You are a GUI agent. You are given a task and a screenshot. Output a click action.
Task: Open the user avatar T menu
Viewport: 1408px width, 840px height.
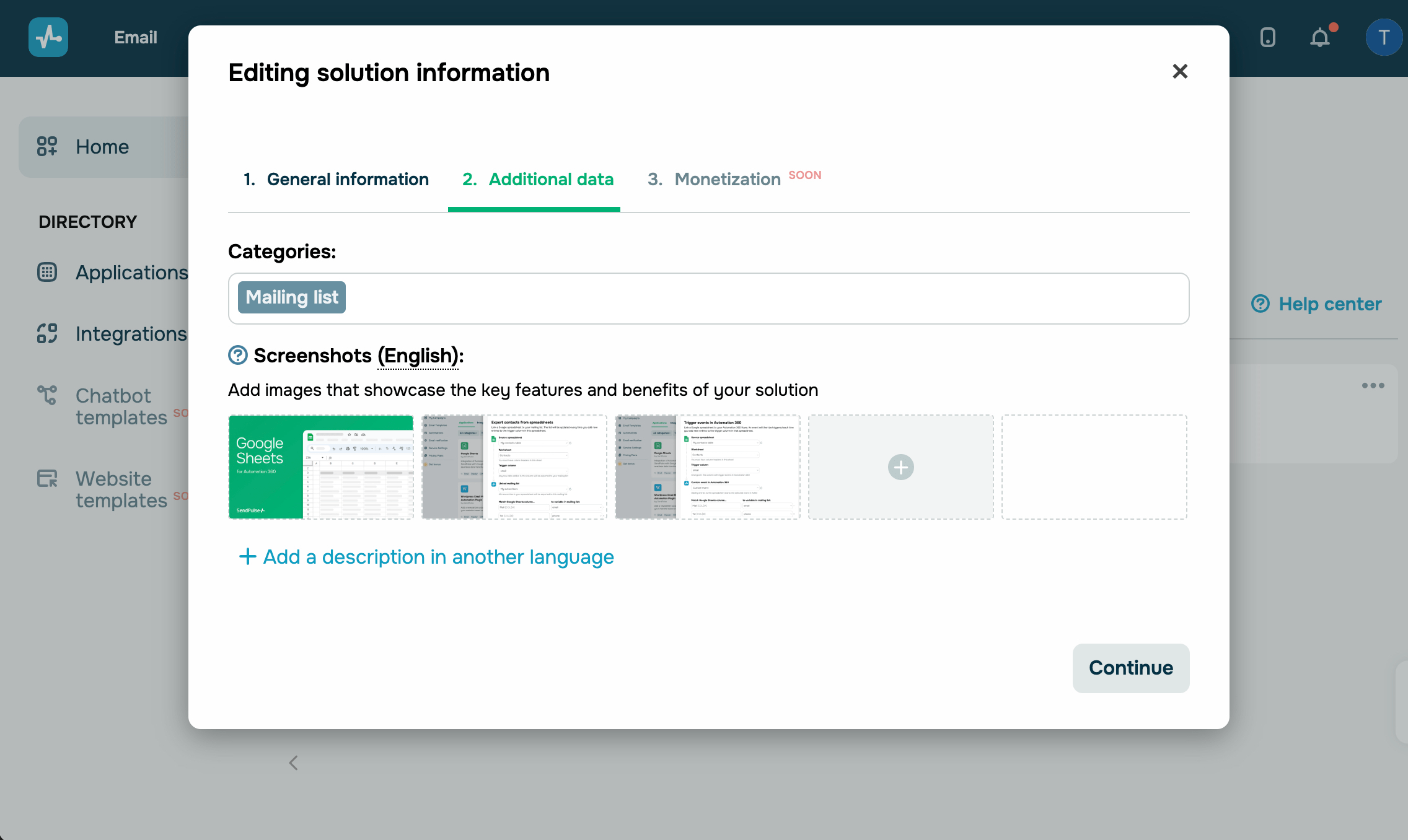[1383, 37]
